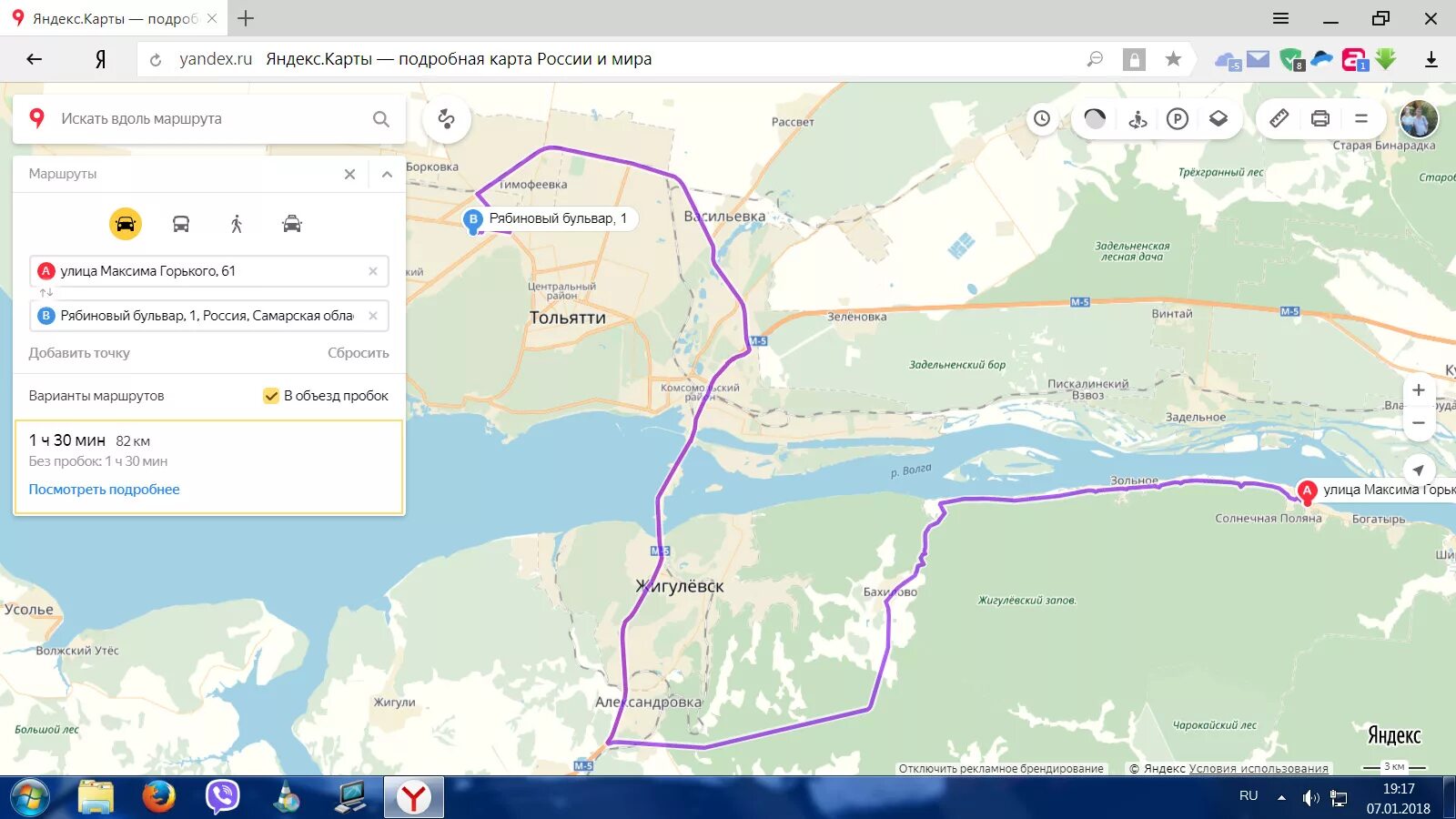Open departure time clock button
This screenshot has height=819, width=1456.
click(x=1042, y=119)
